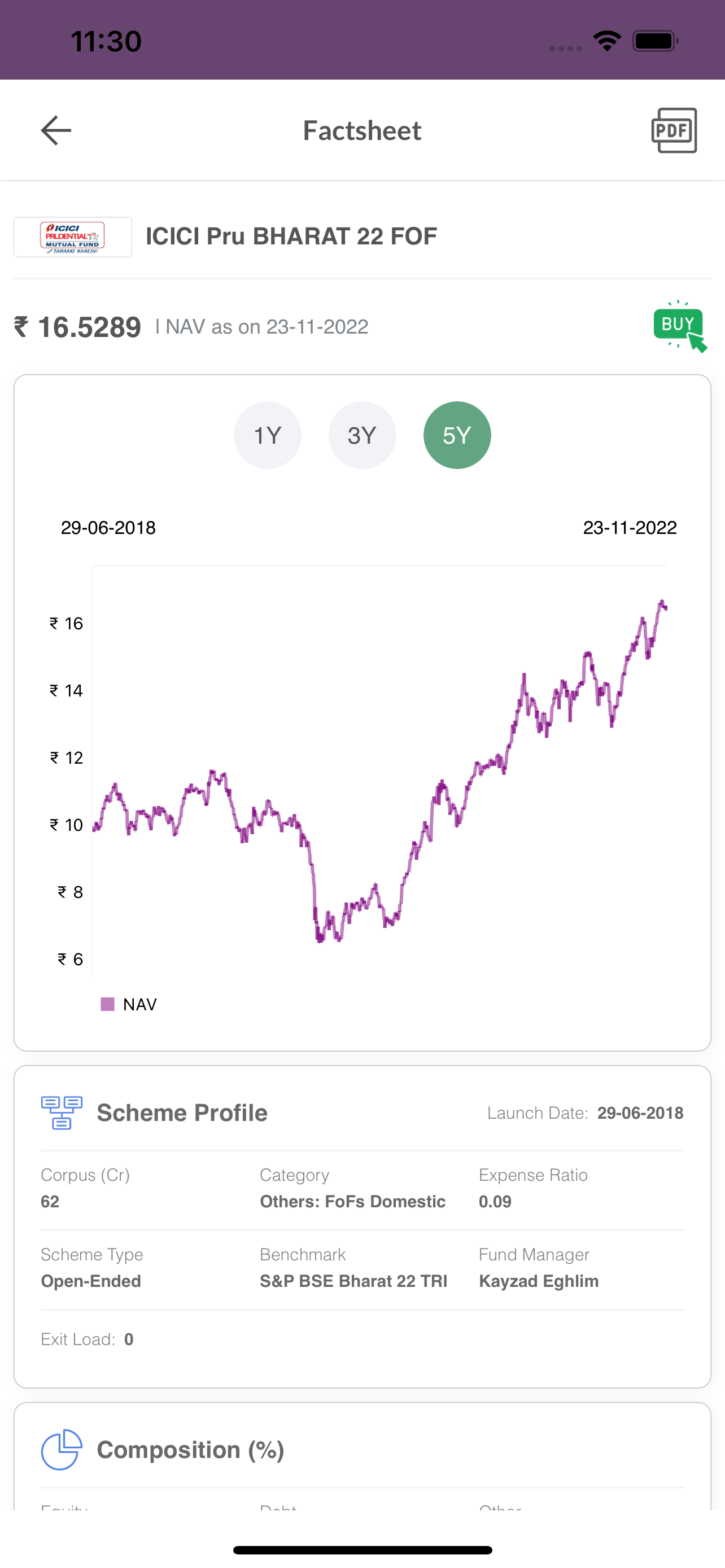Screen dimensions: 725x1568
Task: Open the PDF factsheet icon
Action: tap(674, 131)
